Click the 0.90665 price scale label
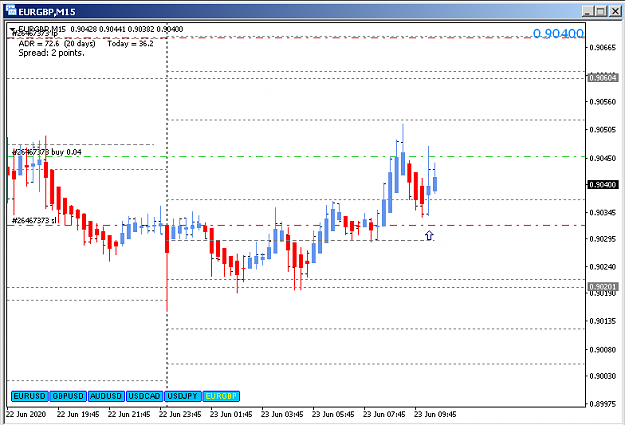The width and height of the screenshot is (625, 425). click(603, 47)
